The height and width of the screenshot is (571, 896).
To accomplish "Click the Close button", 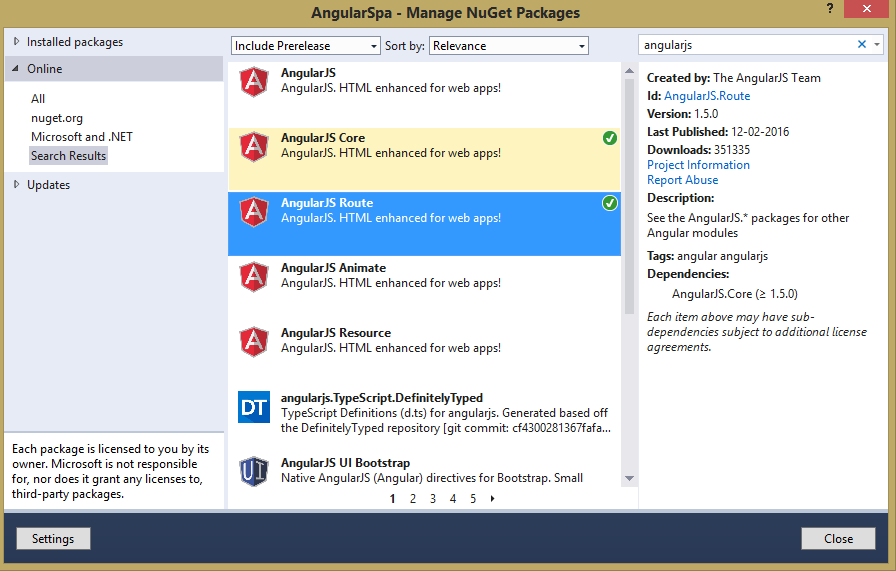I will tap(838, 538).
